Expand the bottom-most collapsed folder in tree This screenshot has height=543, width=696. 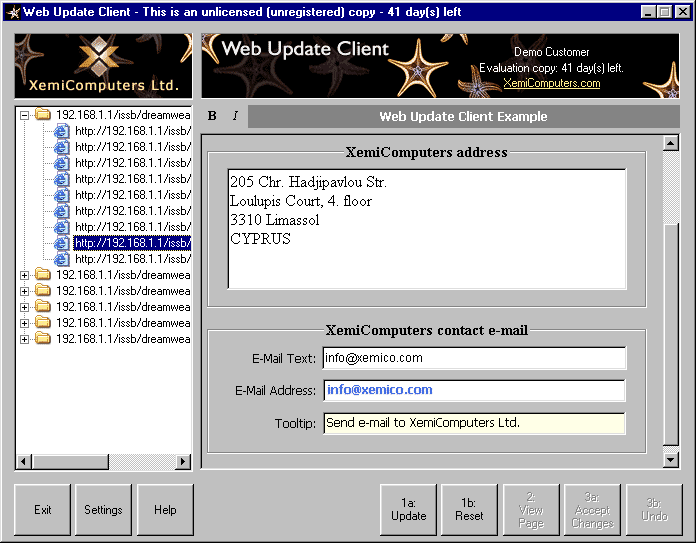click(25, 339)
